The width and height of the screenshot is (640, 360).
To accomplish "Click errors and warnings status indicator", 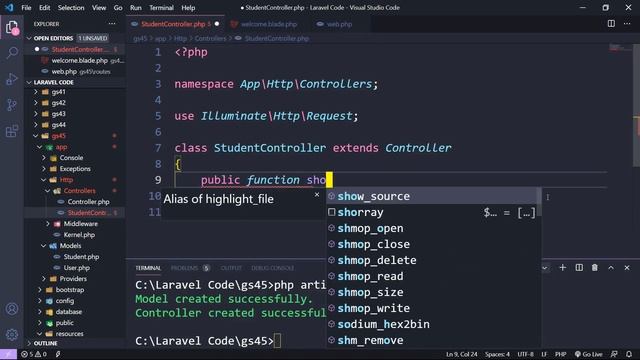I will coord(34,354).
